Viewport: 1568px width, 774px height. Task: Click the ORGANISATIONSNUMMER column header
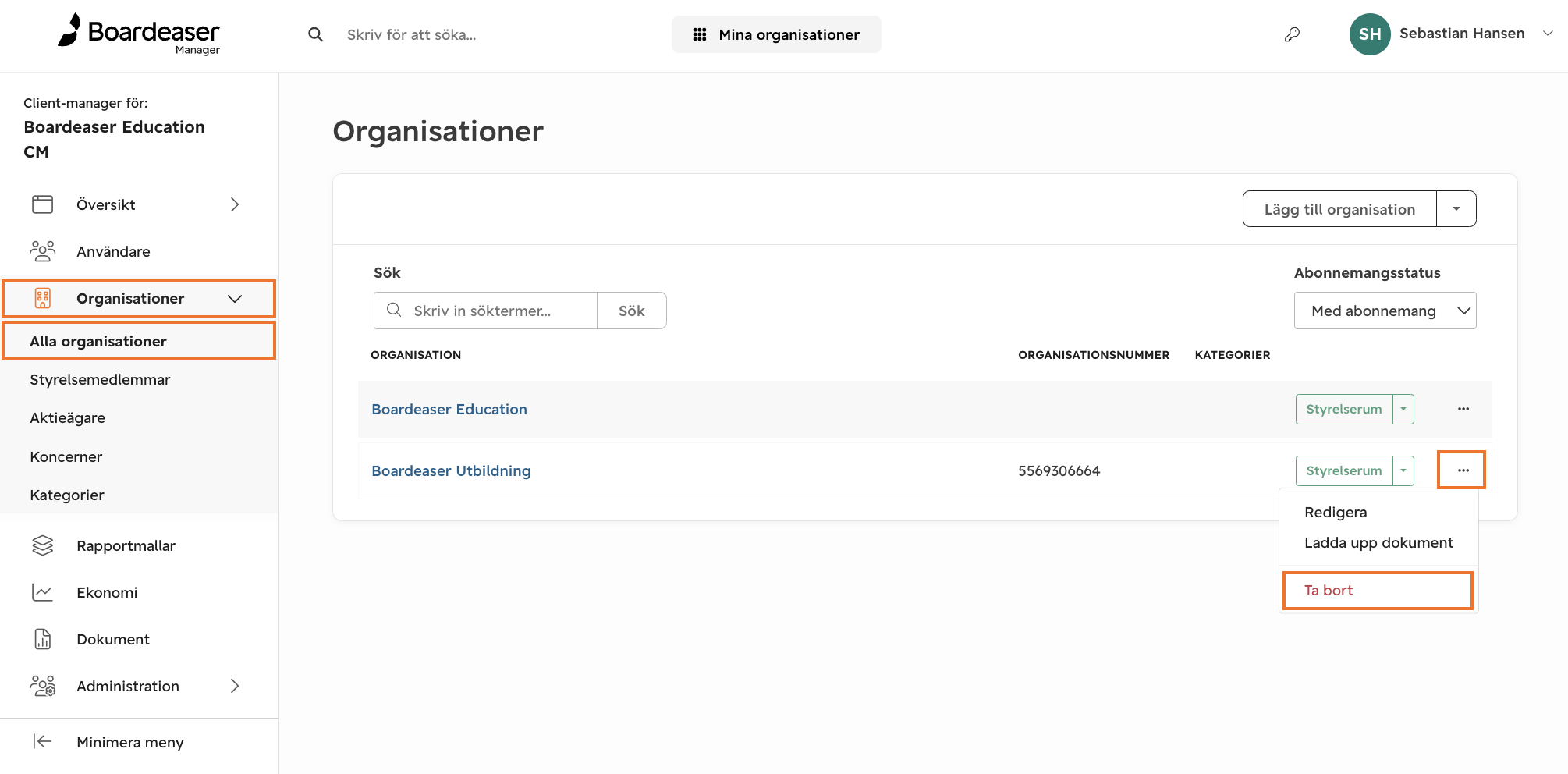click(x=1094, y=355)
